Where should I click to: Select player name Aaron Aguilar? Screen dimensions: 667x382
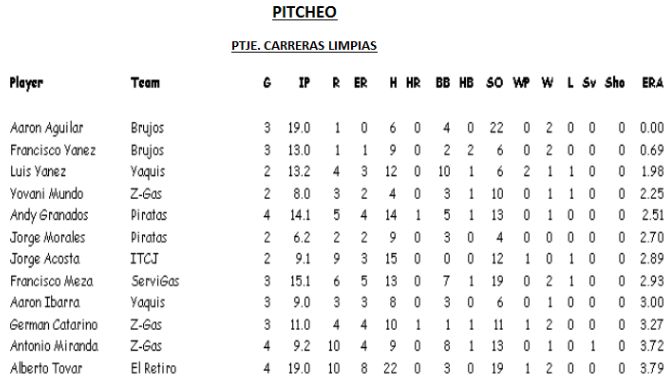(47, 128)
